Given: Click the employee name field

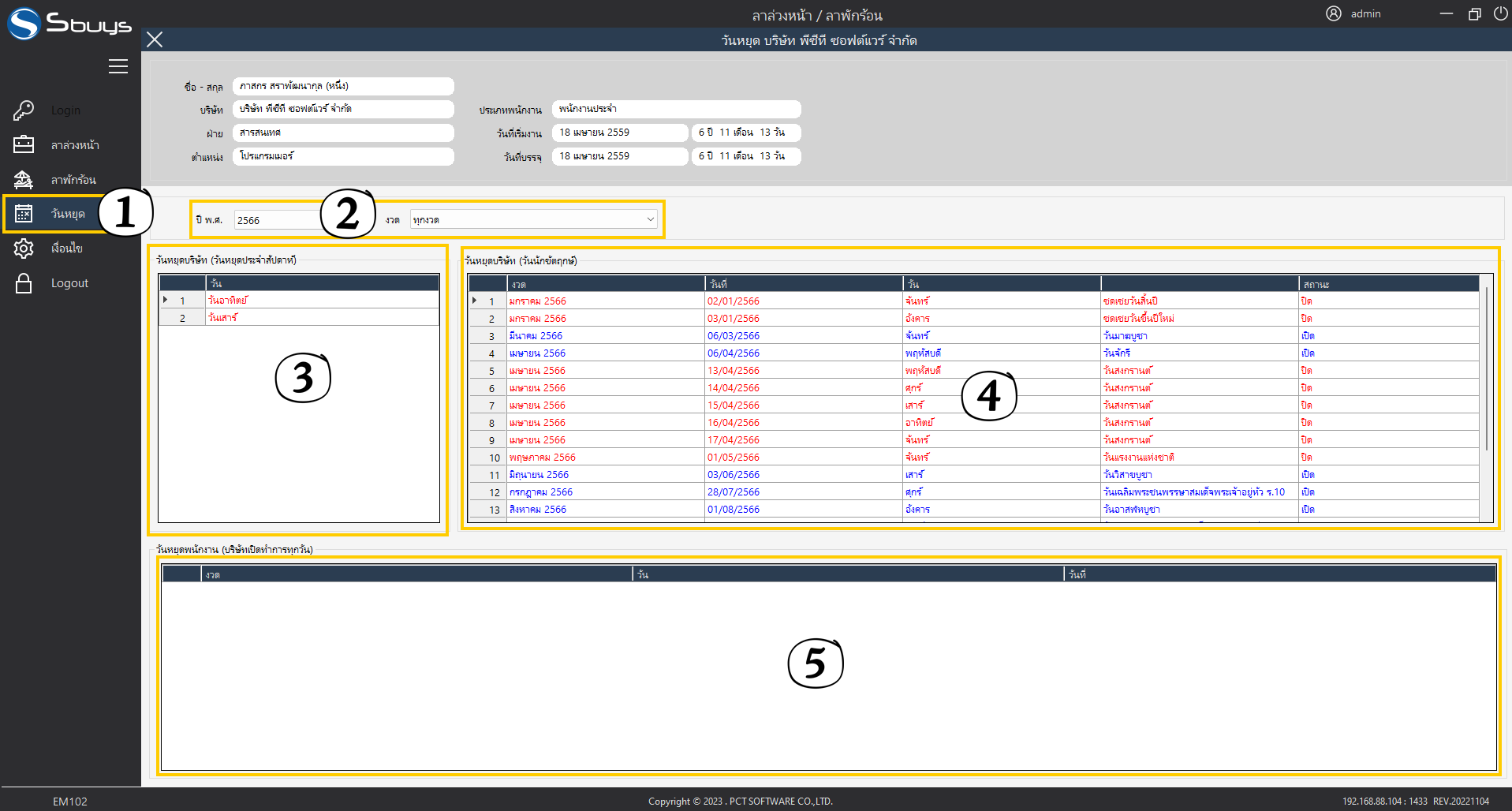Looking at the screenshot, I should (343, 86).
